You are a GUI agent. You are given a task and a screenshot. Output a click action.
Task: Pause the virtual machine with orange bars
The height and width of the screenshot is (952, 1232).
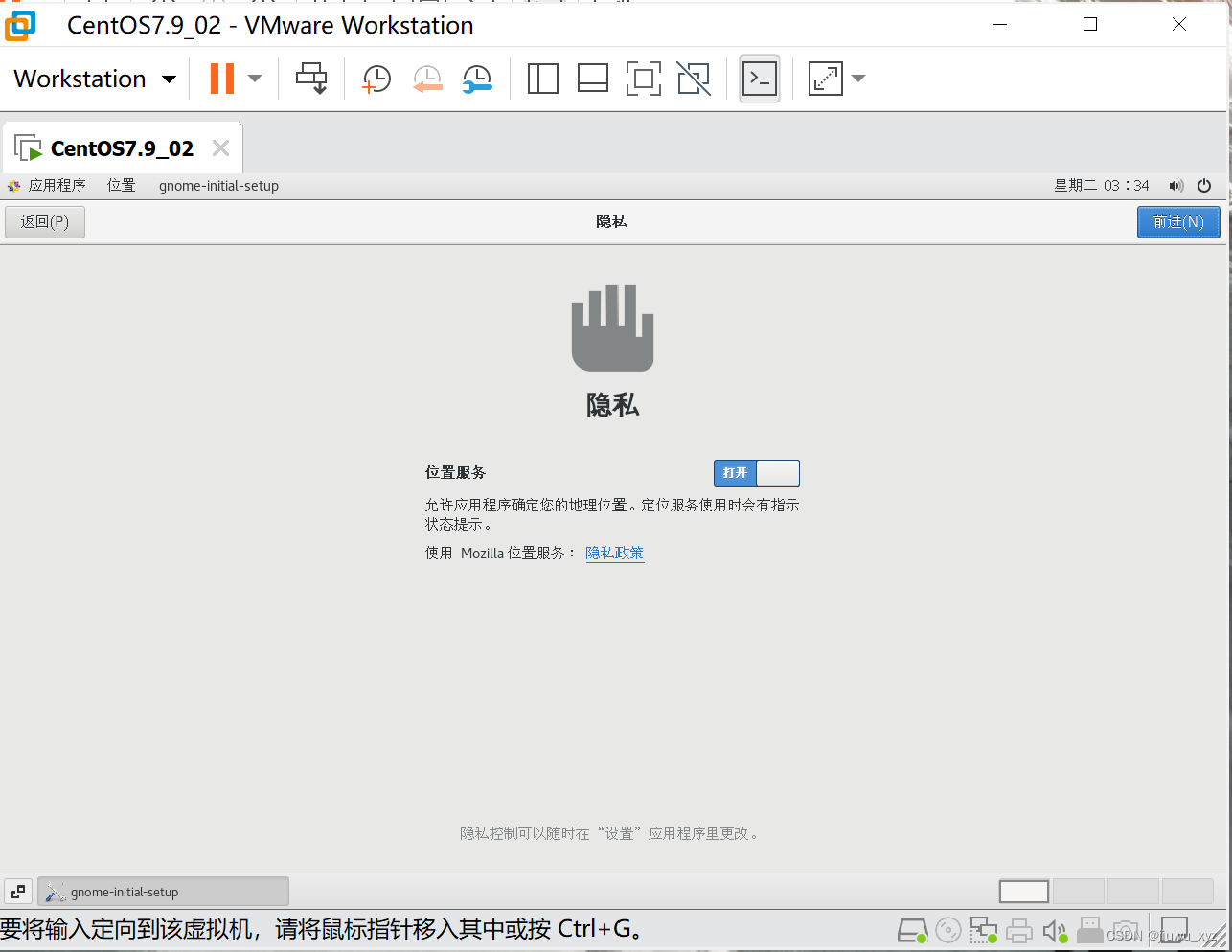pyautogui.click(x=222, y=79)
